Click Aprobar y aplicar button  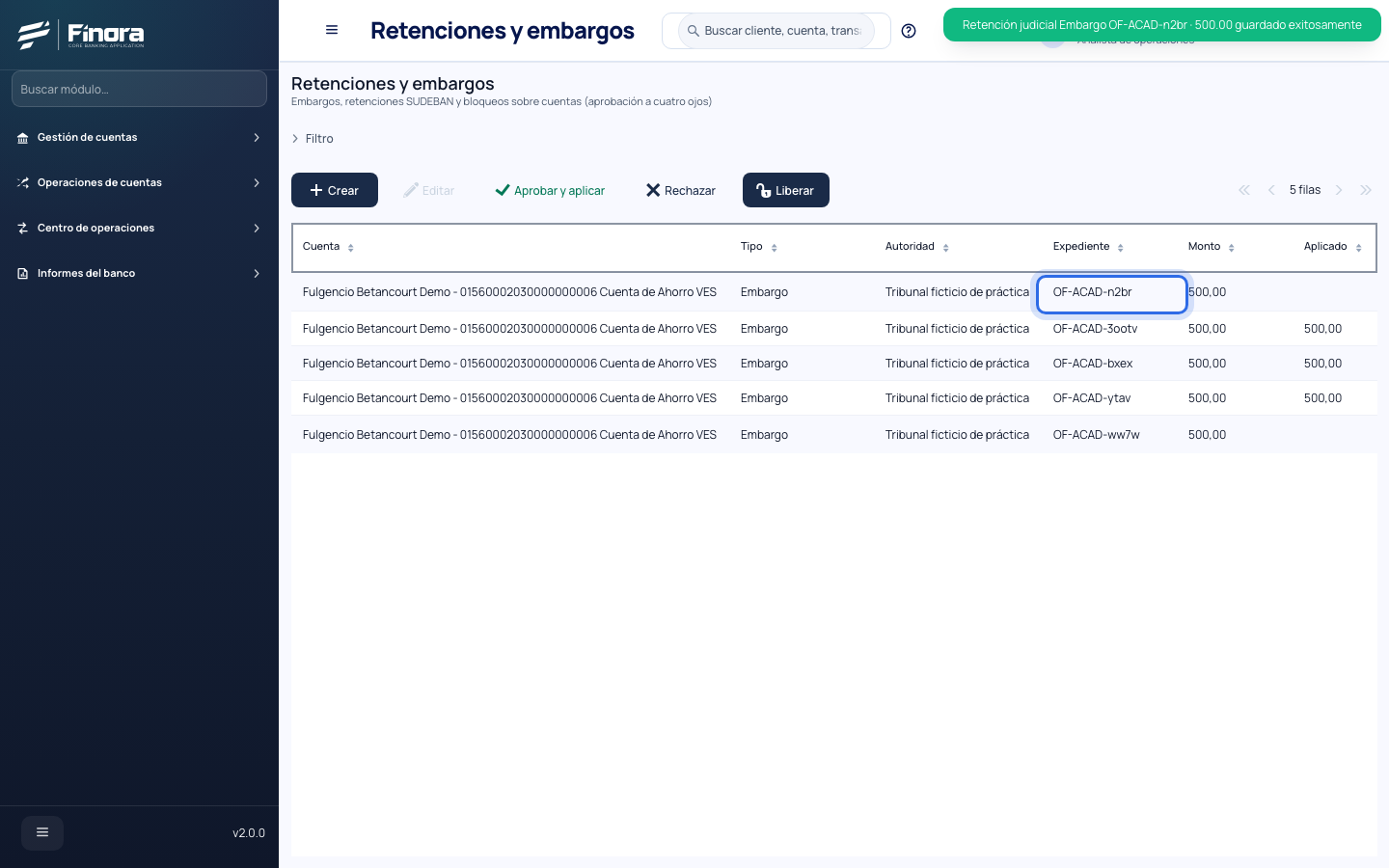550,190
